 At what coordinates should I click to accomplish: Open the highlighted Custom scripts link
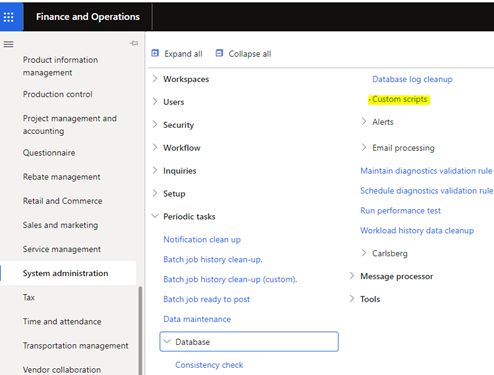point(399,99)
